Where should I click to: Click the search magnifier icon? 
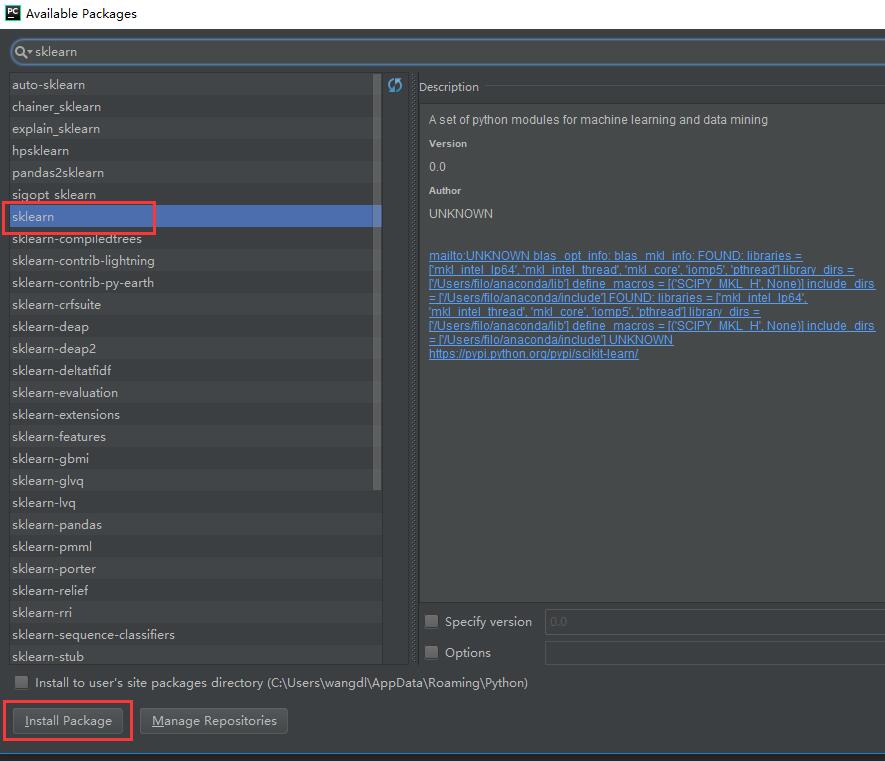(21, 52)
